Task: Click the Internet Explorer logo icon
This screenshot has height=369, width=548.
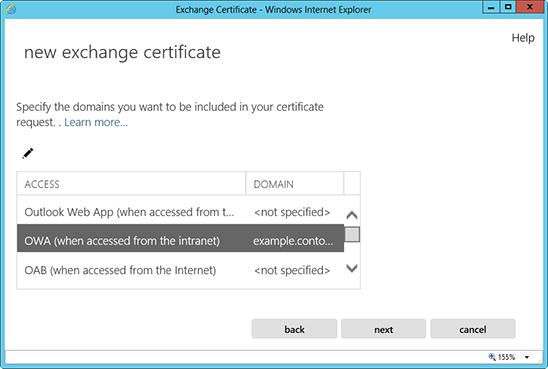Action: click(x=11, y=9)
